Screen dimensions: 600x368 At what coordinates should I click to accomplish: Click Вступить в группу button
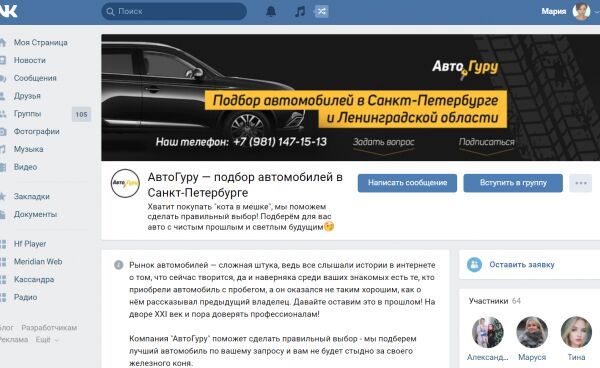tap(513, 183)
